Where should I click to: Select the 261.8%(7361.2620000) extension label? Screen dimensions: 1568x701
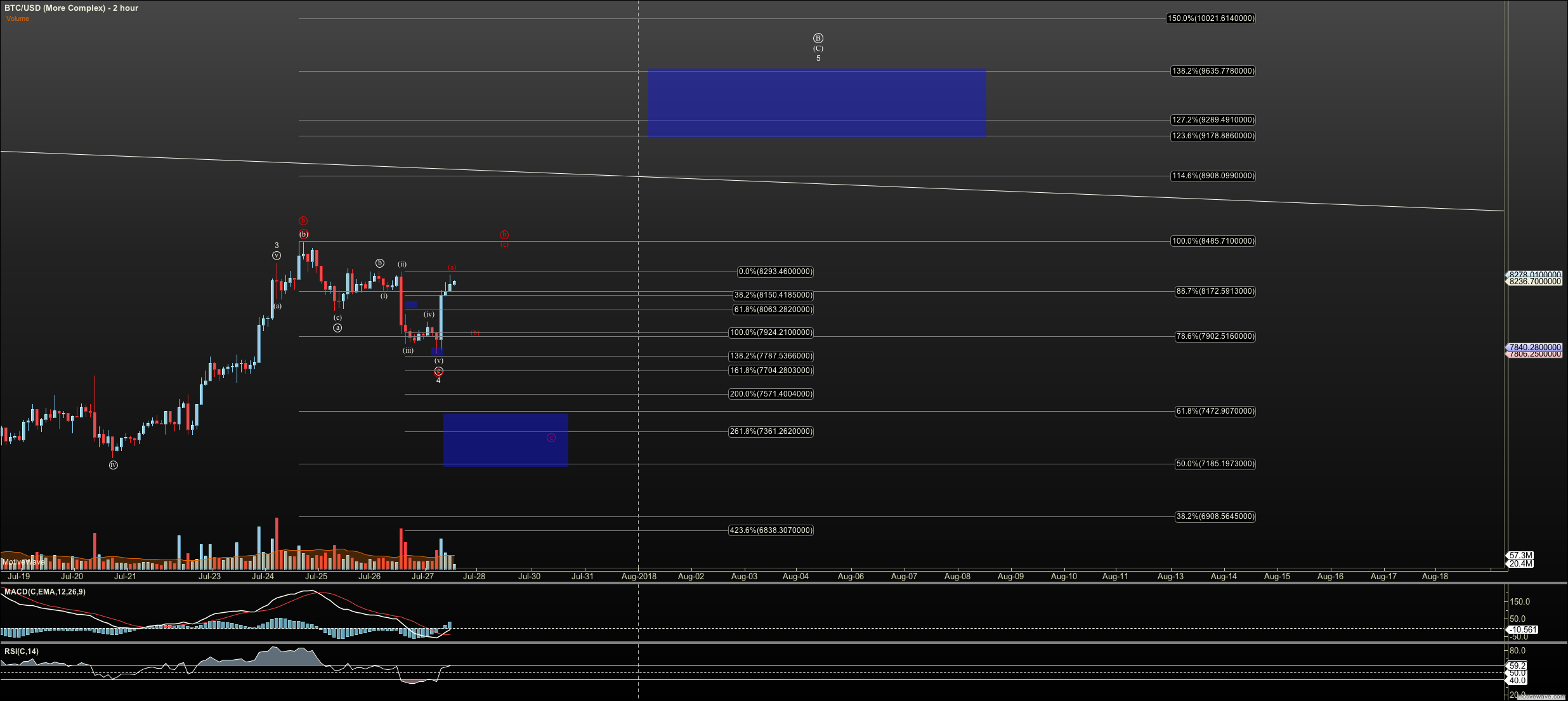(x=771, y=431)
